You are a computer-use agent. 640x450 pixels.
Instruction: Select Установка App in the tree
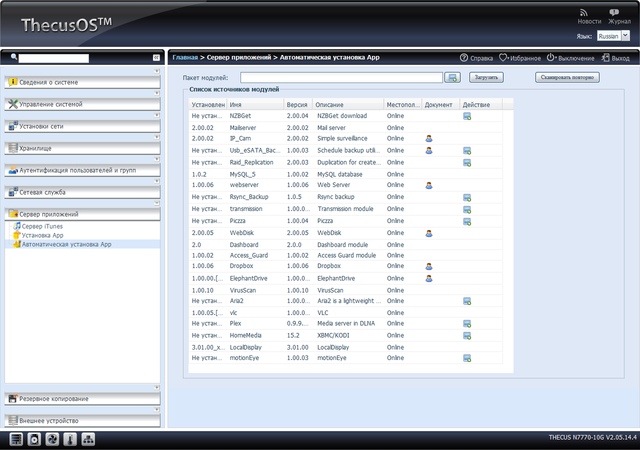pyautogui.click(x=42, y=235)
